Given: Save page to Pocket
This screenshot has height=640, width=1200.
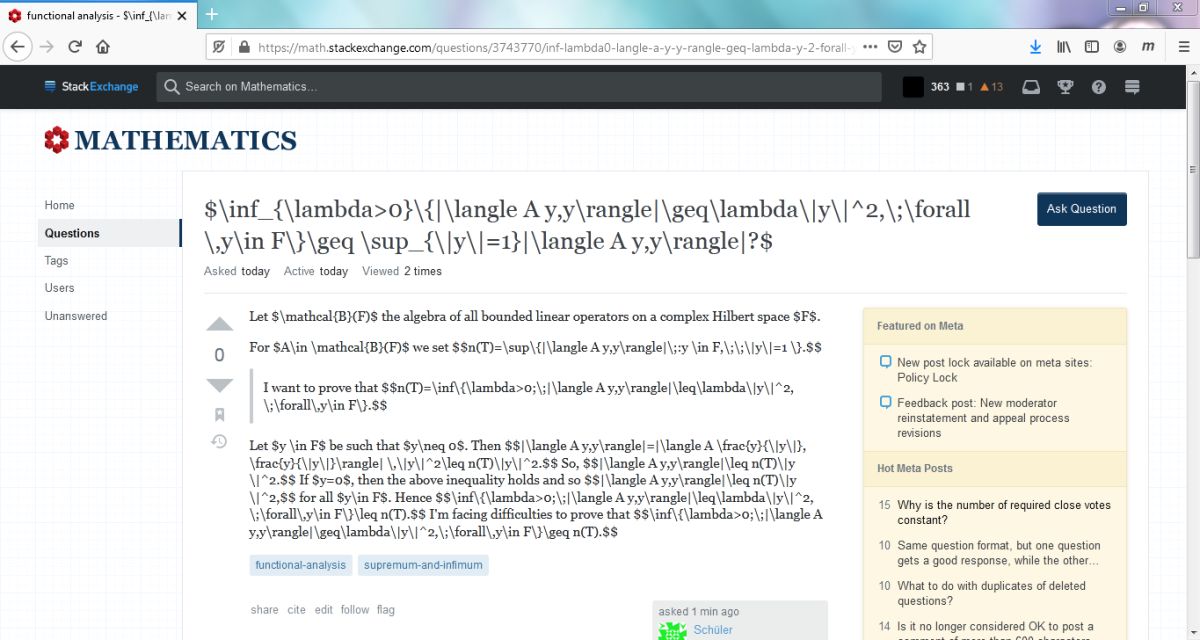Looking at the screenshot, I should click(x=896, y=47).
